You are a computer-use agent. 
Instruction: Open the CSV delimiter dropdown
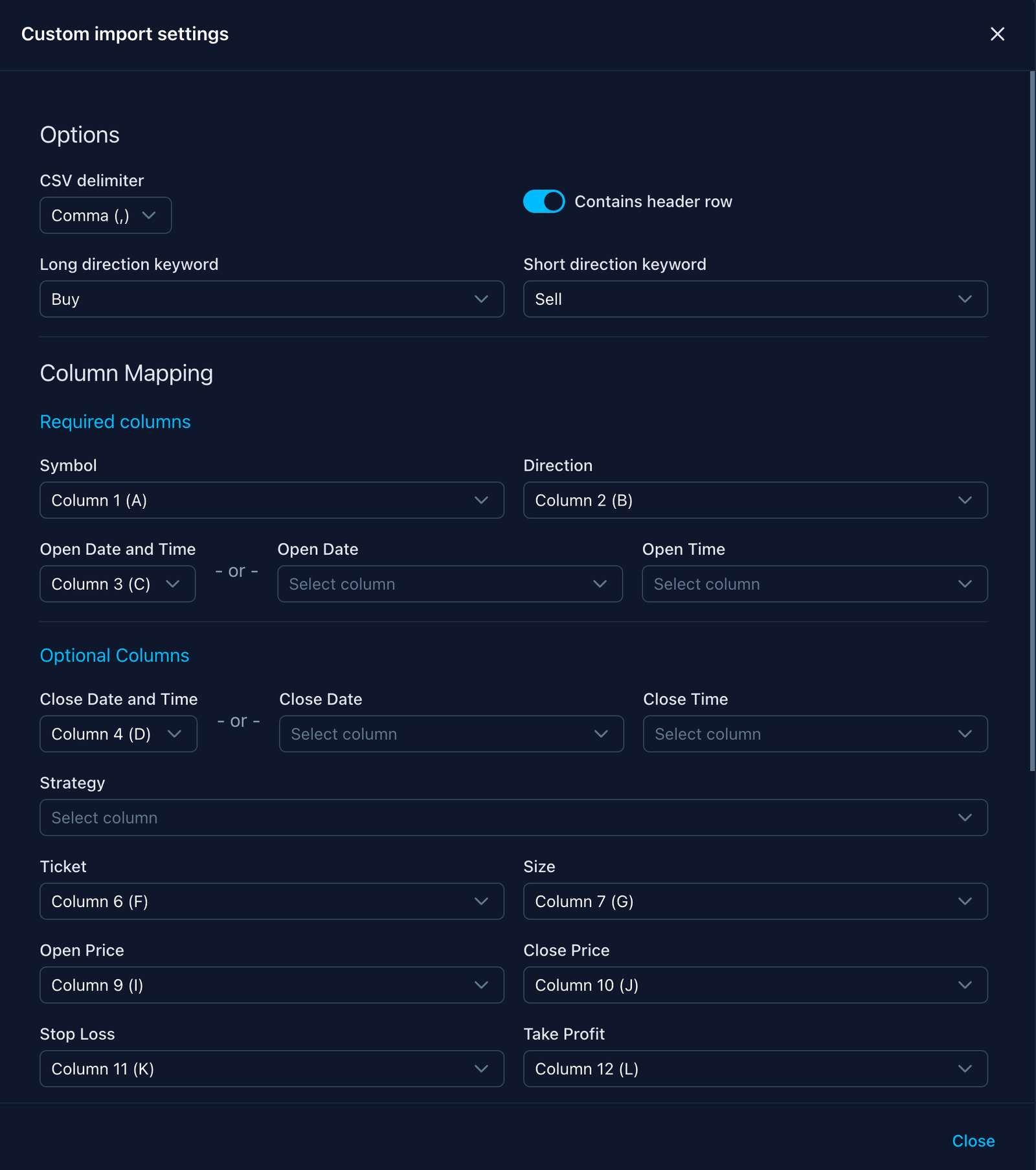point(106,216)
